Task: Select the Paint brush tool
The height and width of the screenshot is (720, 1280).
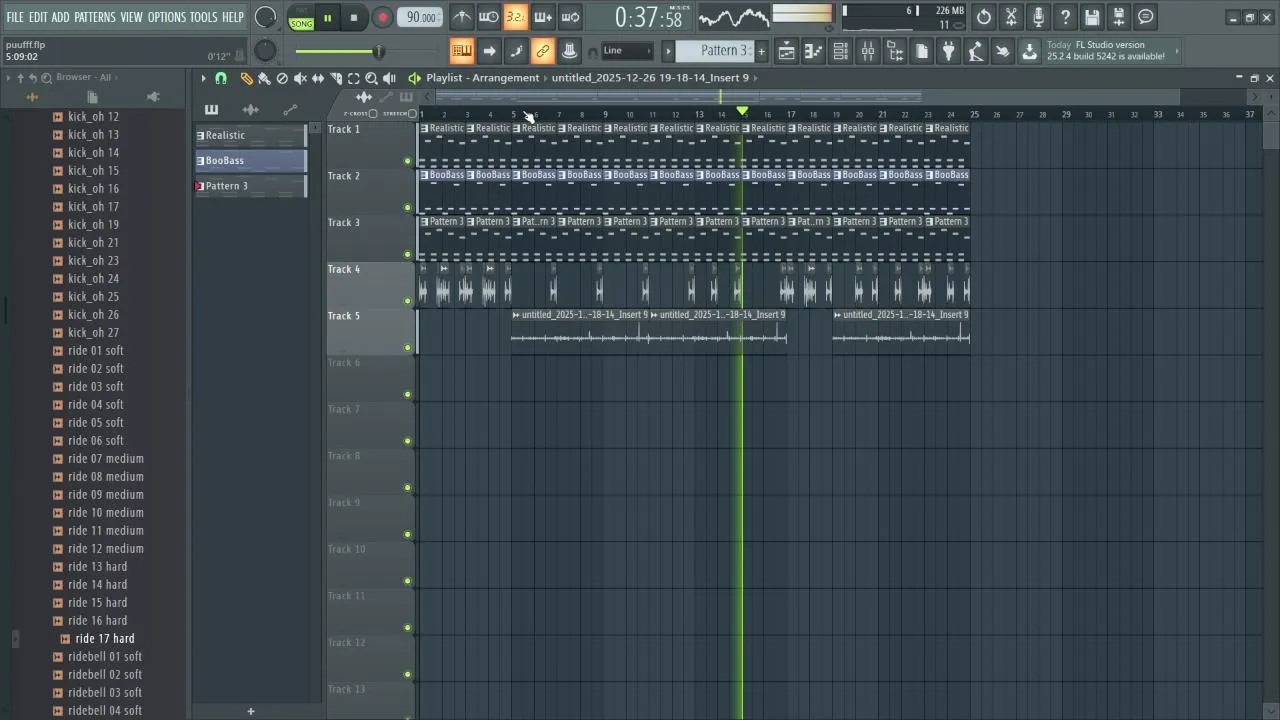Action: tap(264, 78)
